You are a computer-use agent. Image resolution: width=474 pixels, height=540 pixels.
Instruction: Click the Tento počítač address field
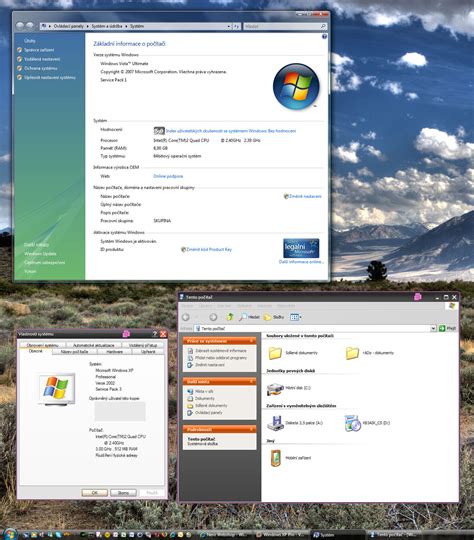pos(312,329)
